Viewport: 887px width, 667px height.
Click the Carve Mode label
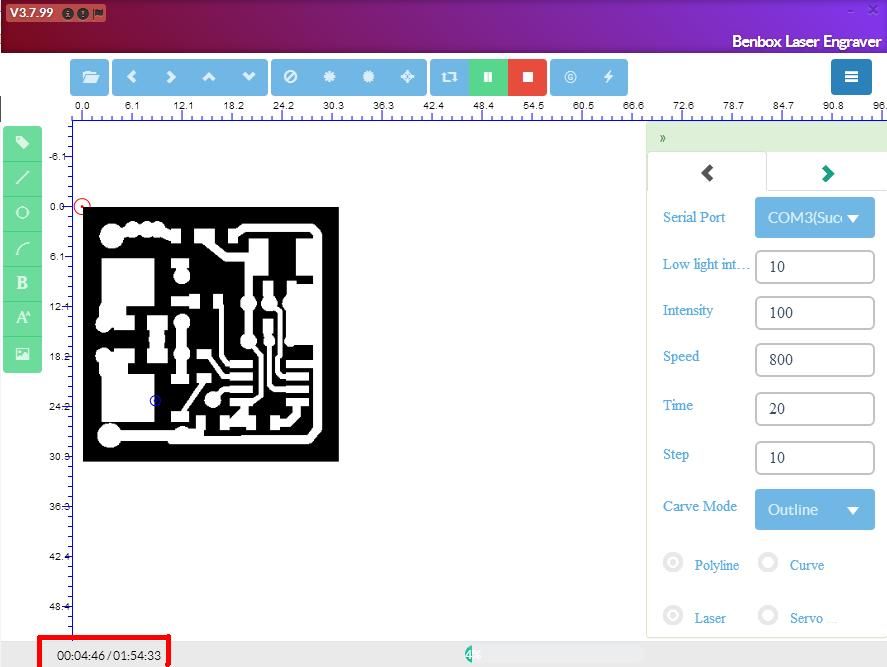point(700,506)
